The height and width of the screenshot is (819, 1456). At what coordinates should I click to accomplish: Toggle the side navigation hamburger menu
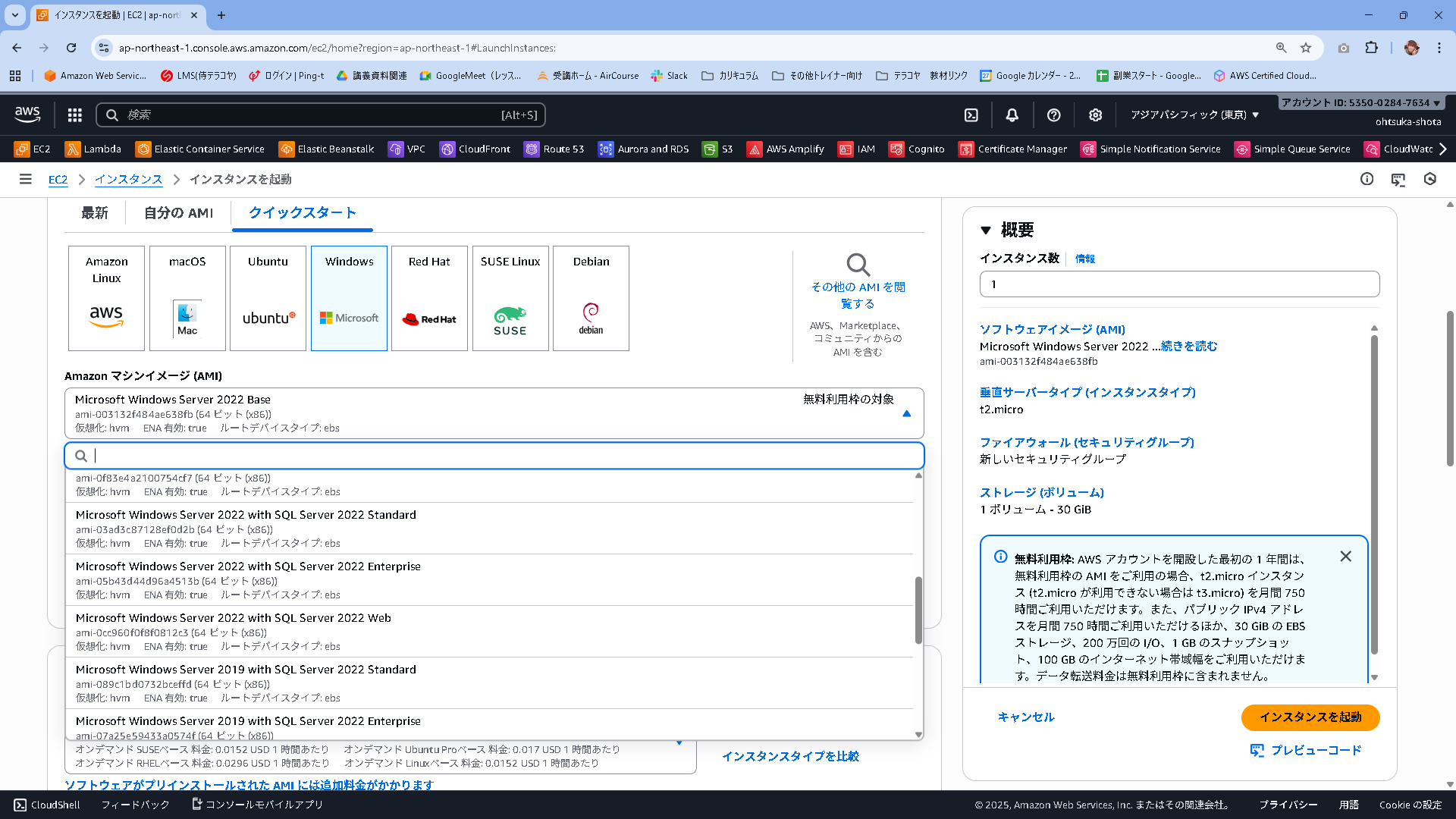pyautogui.click(x=26, y=180)
